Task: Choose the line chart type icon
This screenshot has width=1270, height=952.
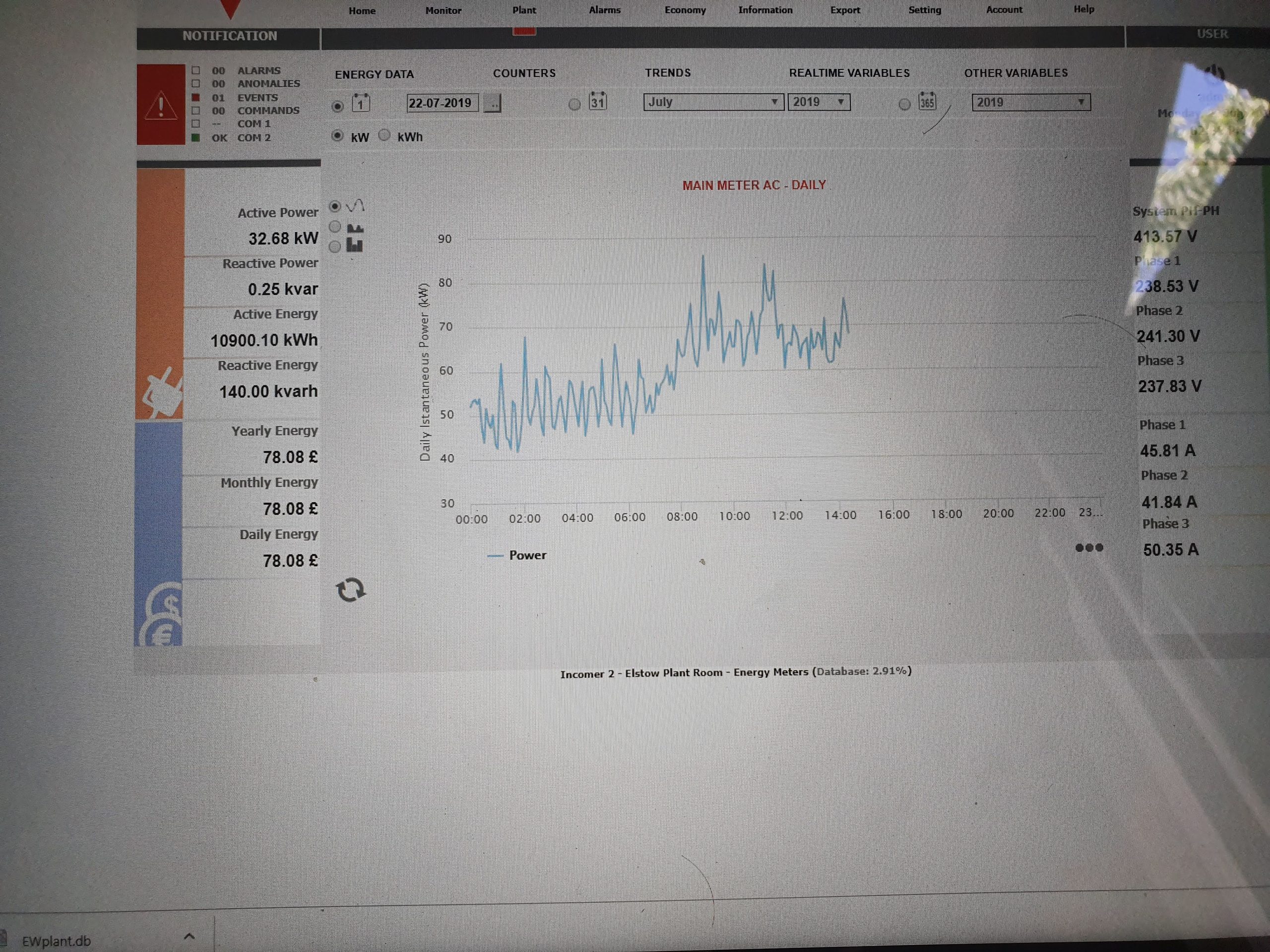Action: (355, 205)
